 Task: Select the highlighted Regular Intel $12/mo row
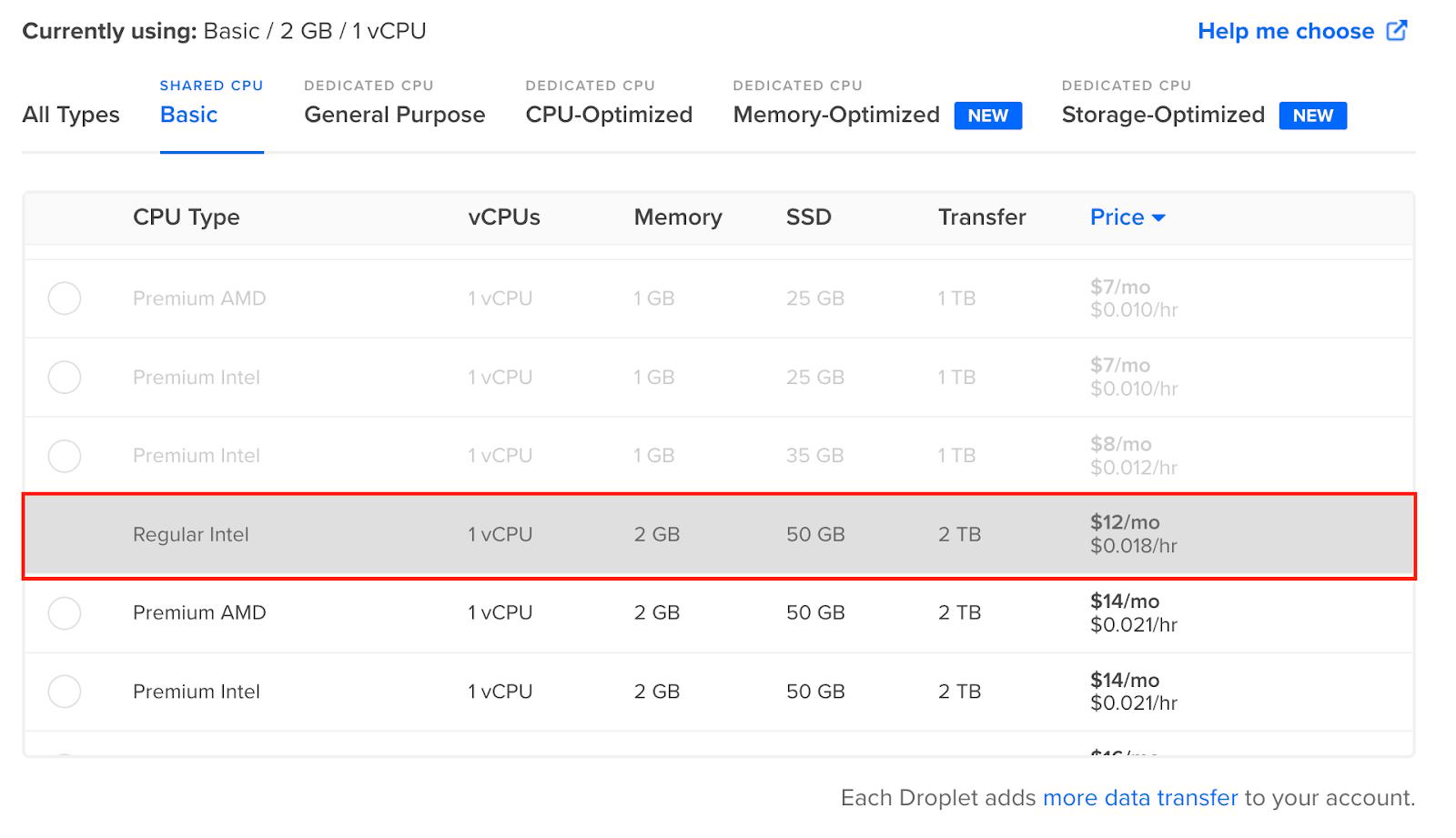tap(719, 536)
